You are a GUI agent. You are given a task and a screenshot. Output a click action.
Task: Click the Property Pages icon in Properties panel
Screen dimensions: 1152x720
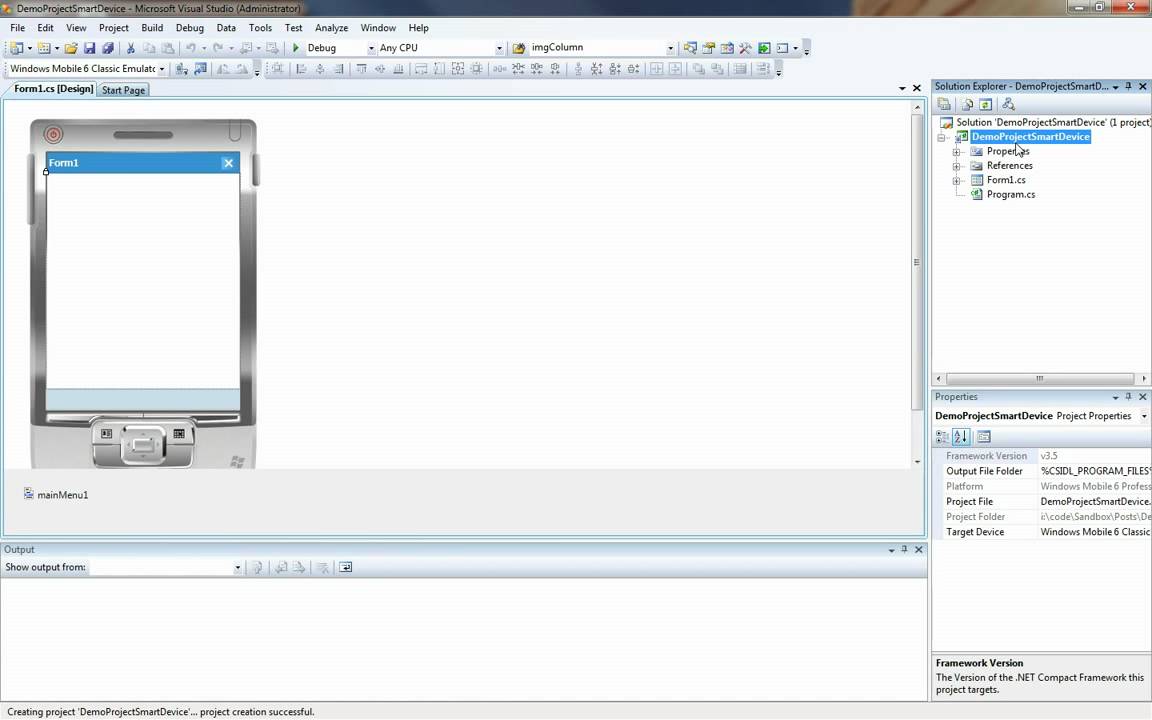984,437
